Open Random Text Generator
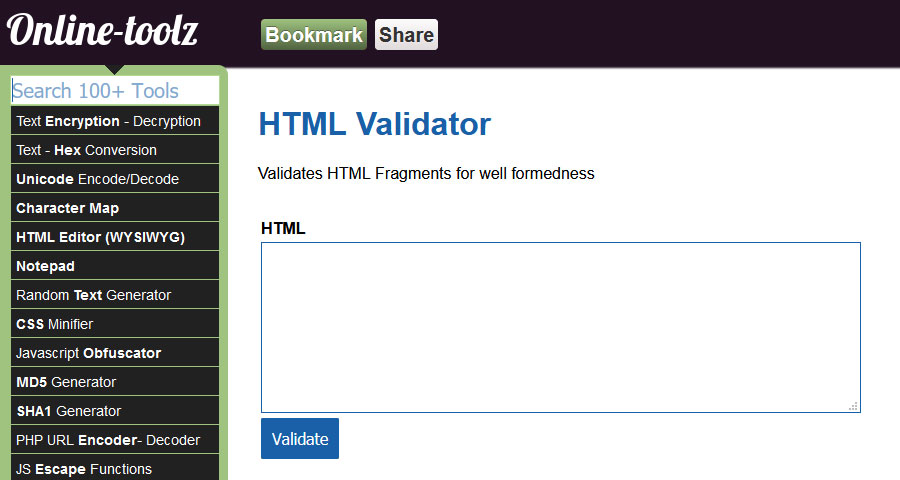This screenshot has height=480, width=900. point(115,295)
